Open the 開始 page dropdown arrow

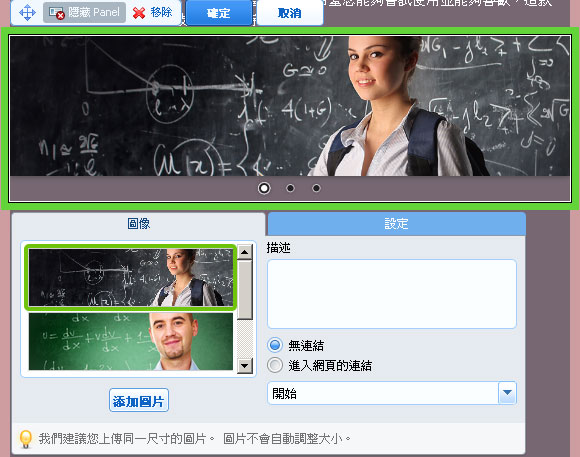(507, 393)
